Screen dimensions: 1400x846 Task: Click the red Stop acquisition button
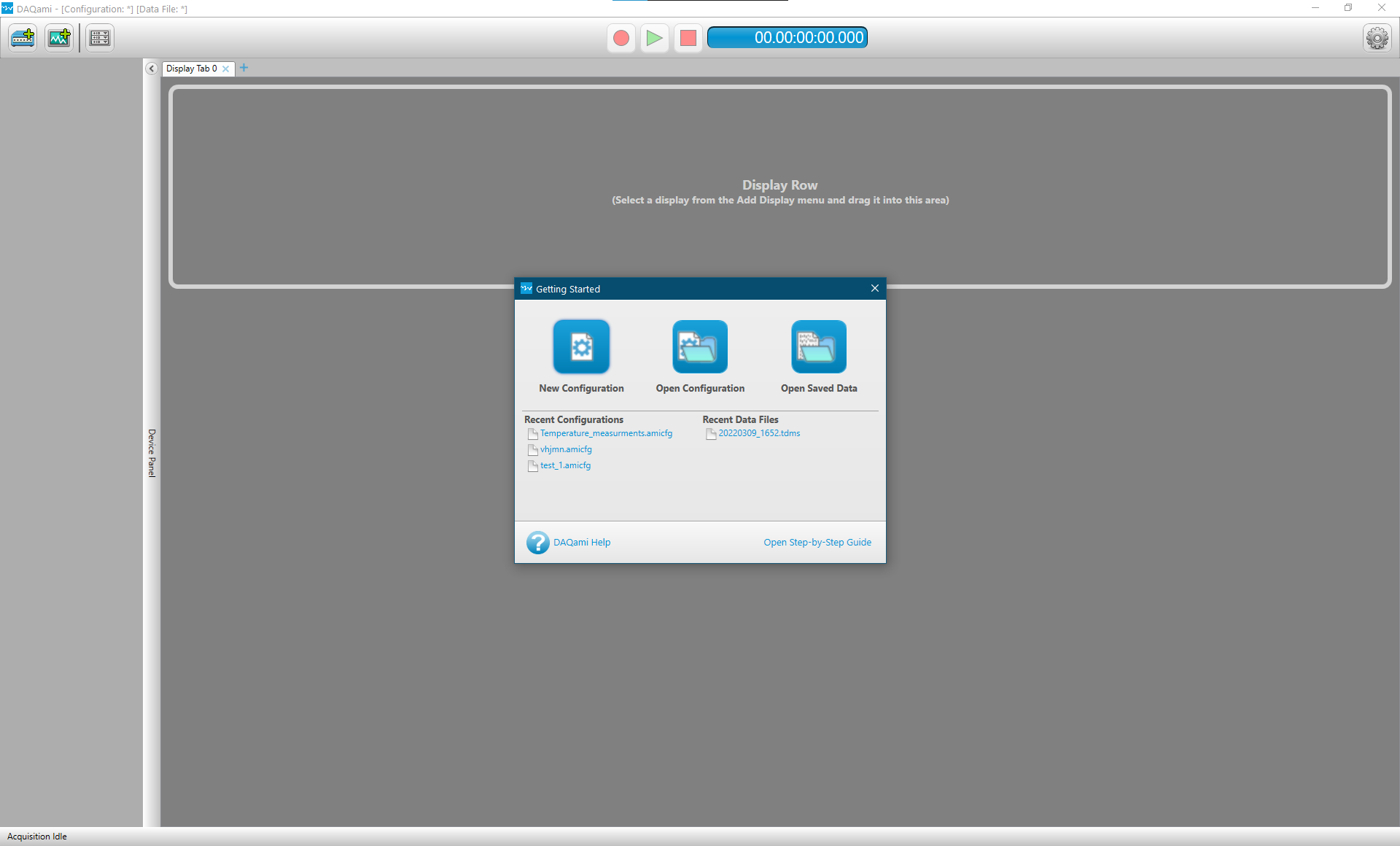tap(688, 38)
